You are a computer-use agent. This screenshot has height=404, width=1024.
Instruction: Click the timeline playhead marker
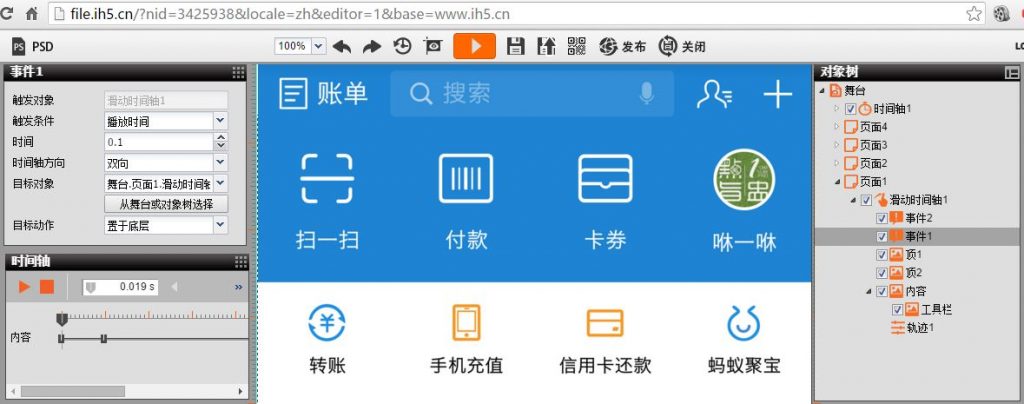[x=62, y=319]
